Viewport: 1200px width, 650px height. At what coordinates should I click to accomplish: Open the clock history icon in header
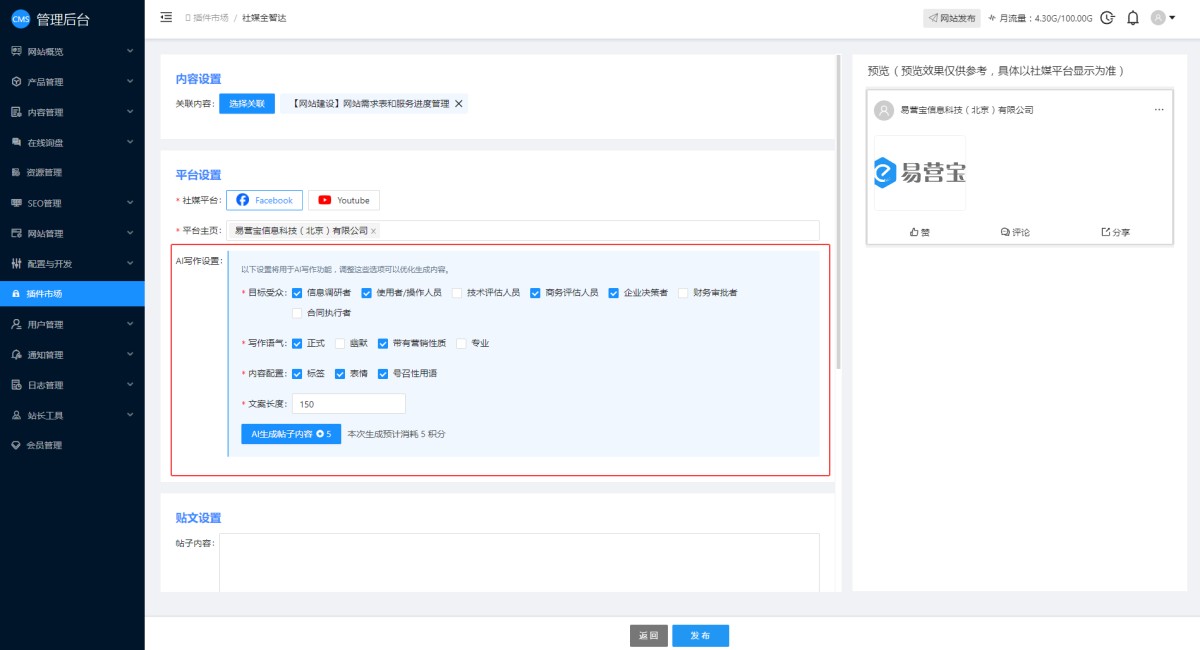pyautogui.click(x=1107, y=18)
